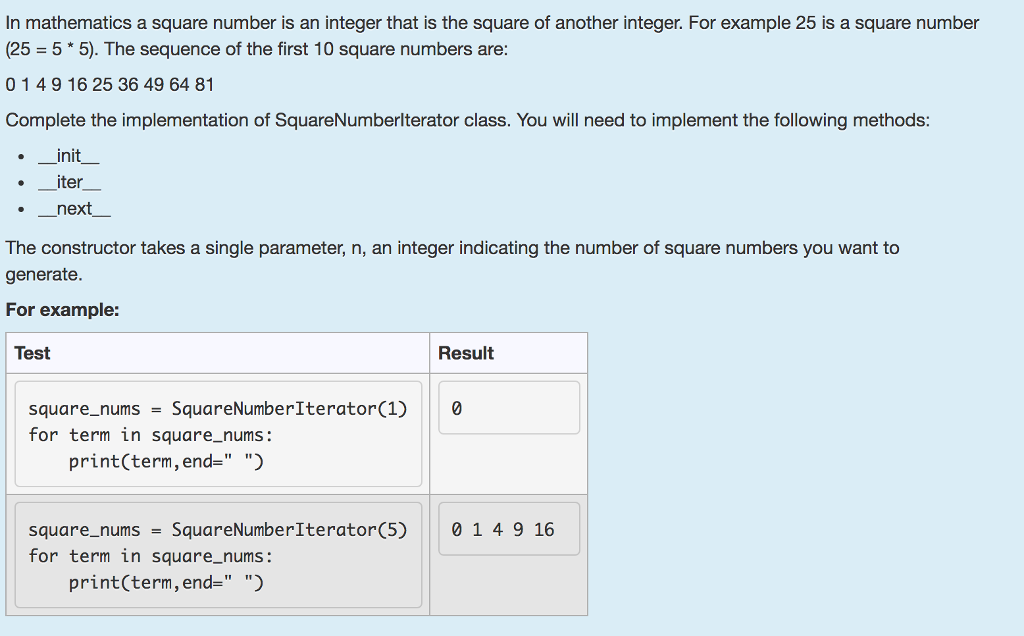This screenshot has width=1024, height=636.
Task: Click the number 81 in the sequence
Action: (204, 85)
